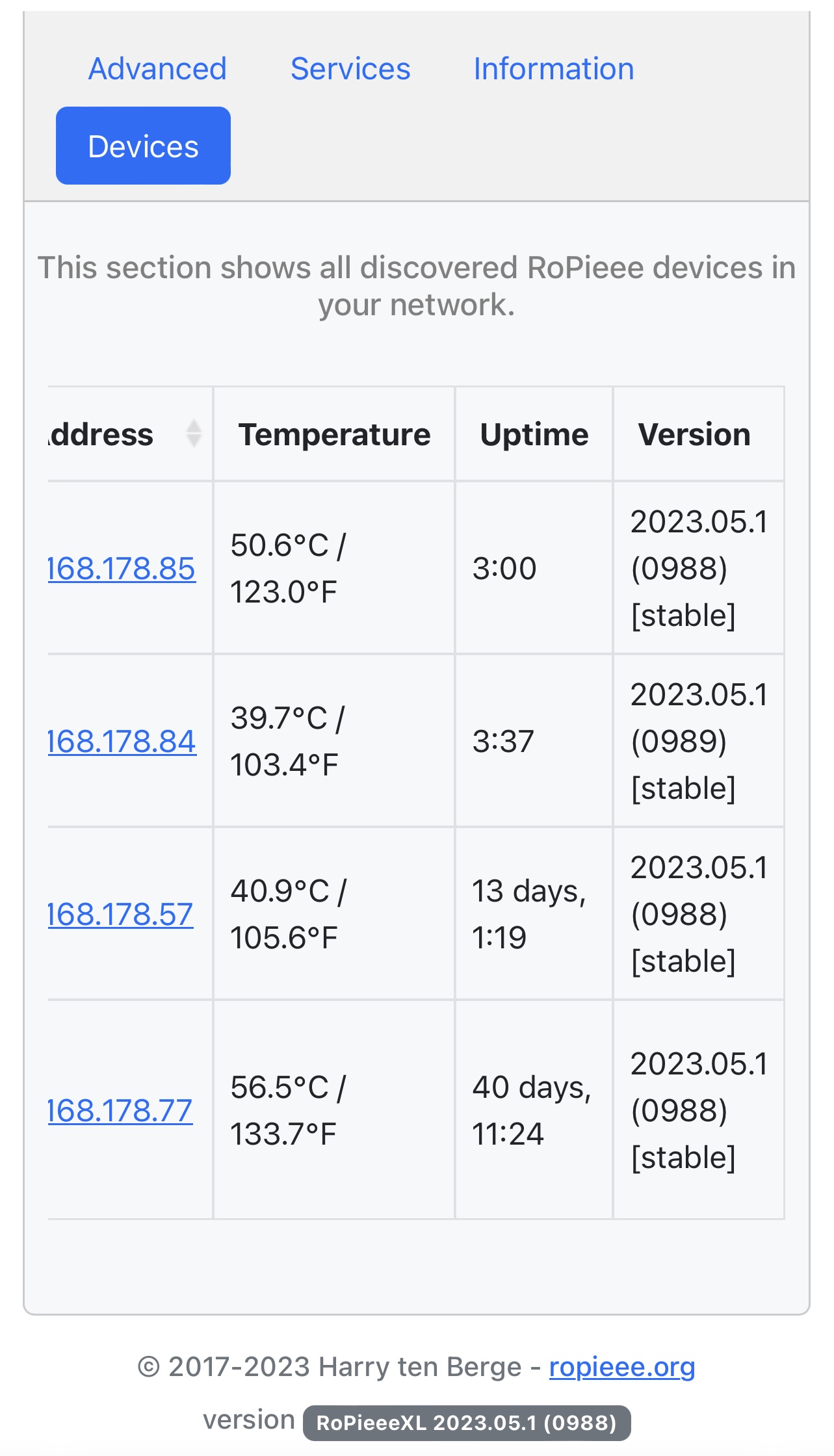The image size is (834, 1456).
Task: Open device link ending in 178.84
Action: pos(122,742)
